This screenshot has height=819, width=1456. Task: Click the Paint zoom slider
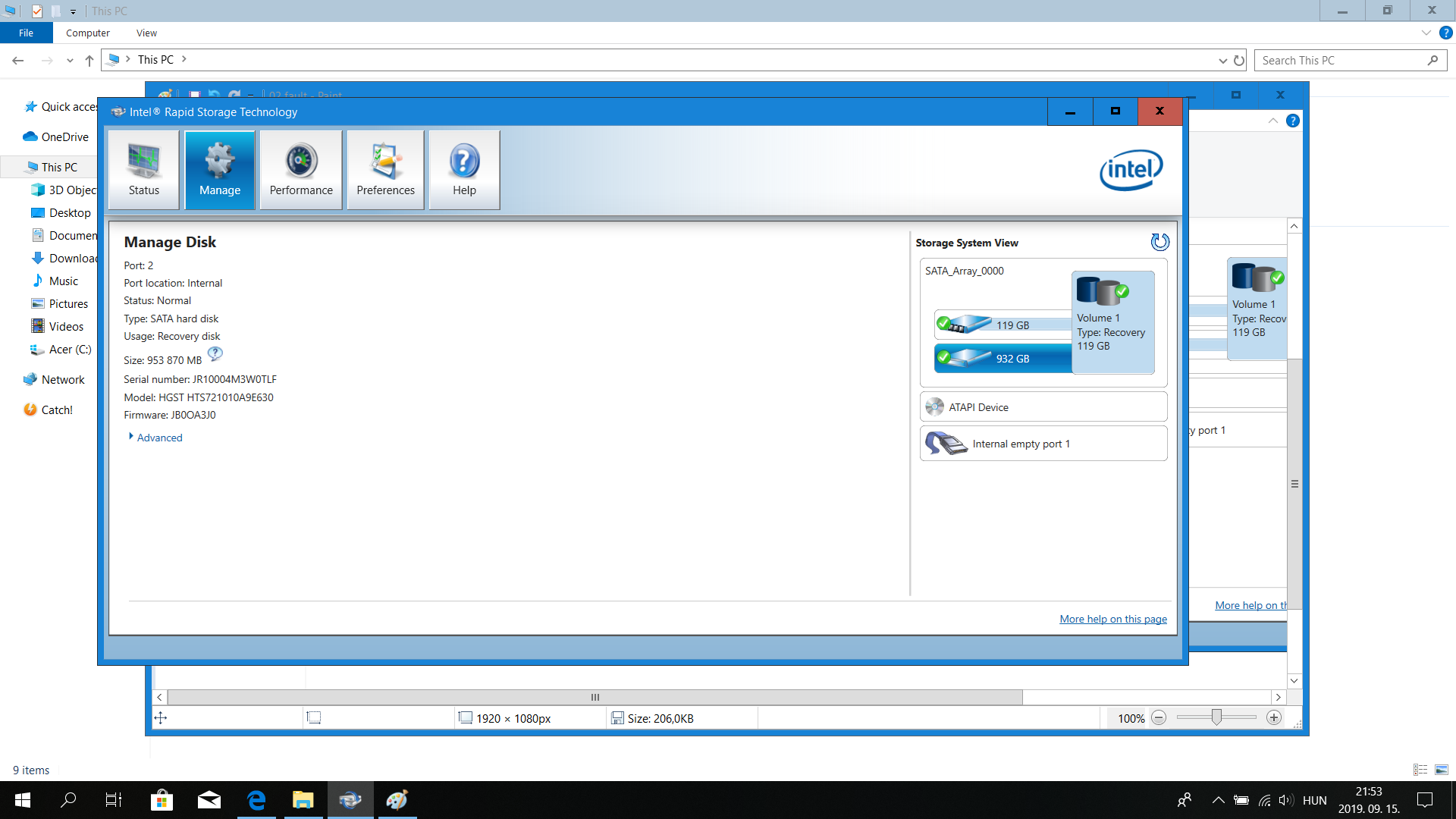[x=1216, y=717]
